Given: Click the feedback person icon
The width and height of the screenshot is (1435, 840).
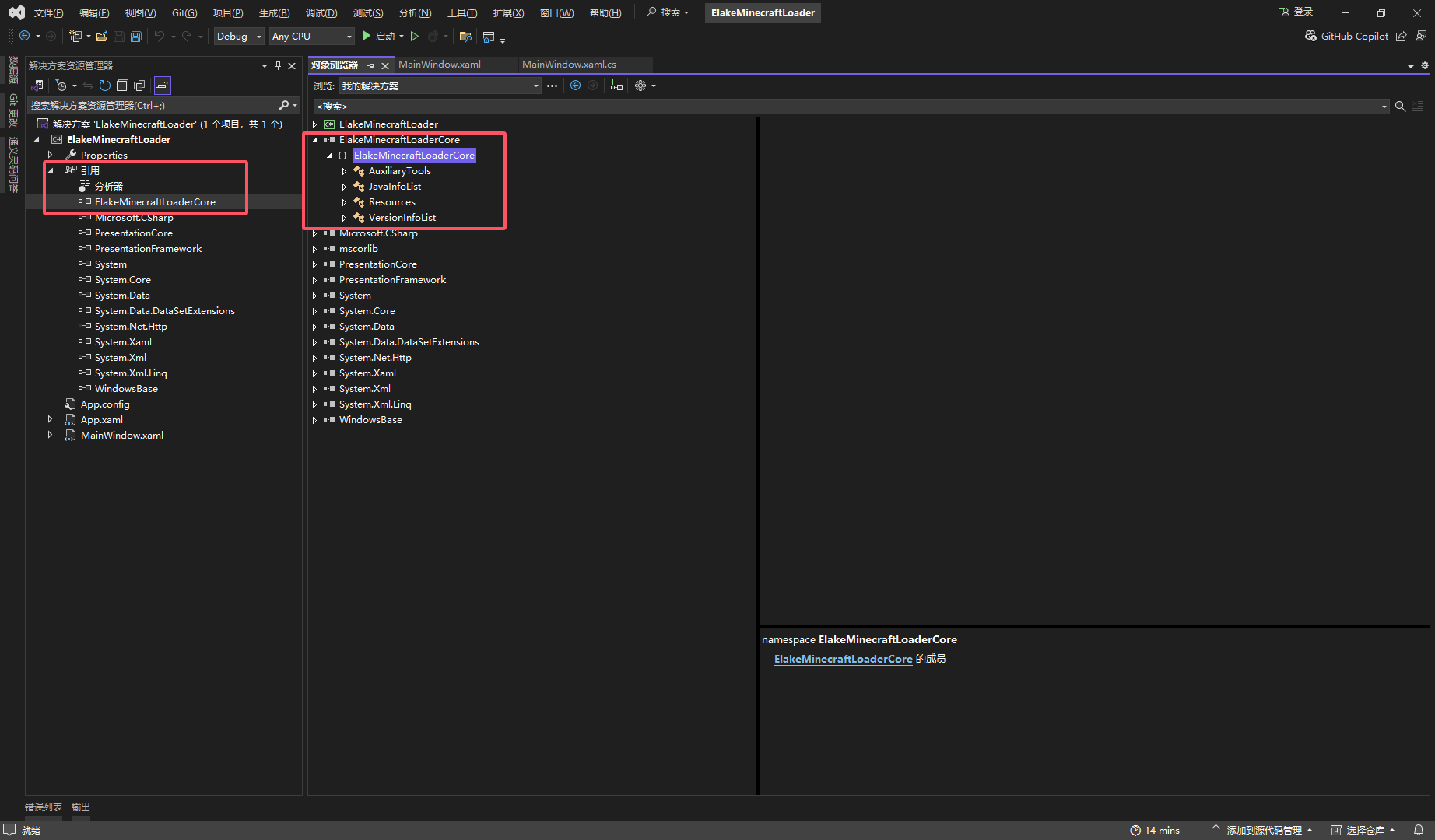Looking at the screenshot, I should tap(1421, 36).
